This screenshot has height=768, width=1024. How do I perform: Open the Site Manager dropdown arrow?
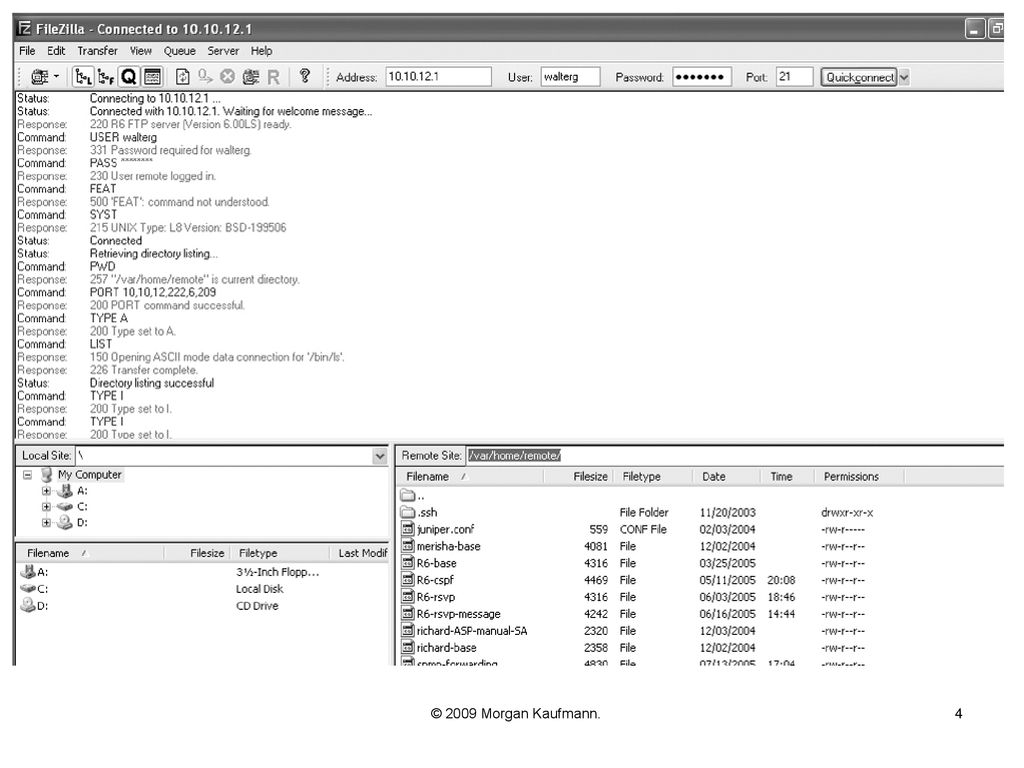pyautogui.click(x=57, y=76)
